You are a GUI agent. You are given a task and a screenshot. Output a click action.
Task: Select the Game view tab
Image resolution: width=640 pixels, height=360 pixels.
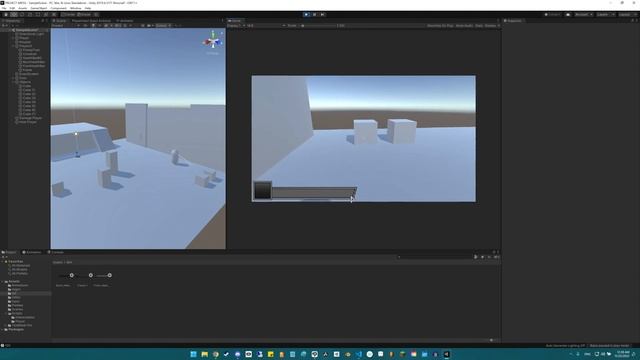click(x=235, y=20)
